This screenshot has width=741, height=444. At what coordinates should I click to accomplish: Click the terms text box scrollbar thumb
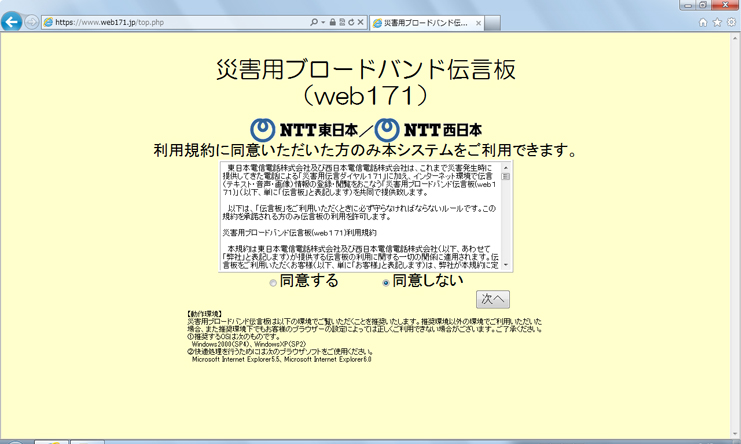click(x=506, y=176)
